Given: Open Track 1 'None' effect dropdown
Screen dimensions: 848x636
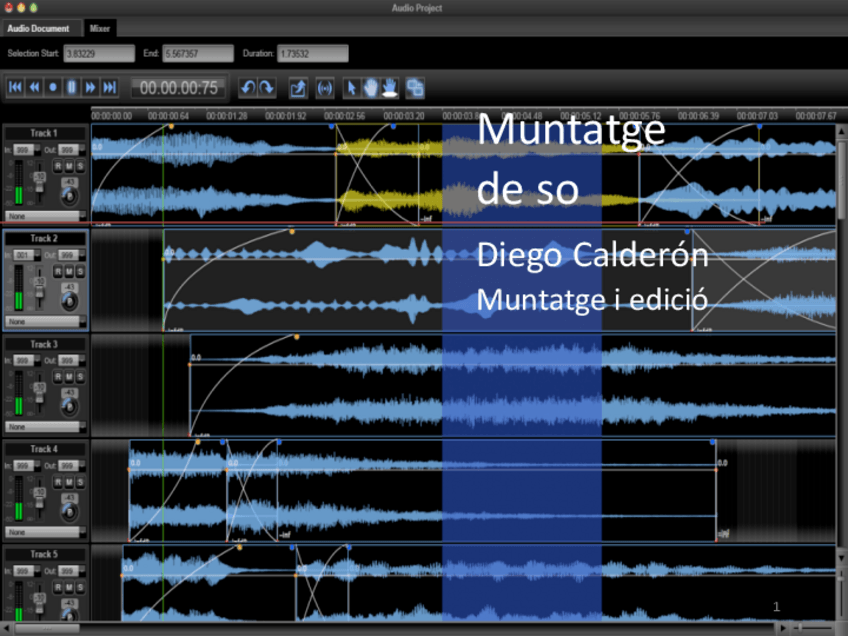Looking at the screenshot, I should 44,215.
